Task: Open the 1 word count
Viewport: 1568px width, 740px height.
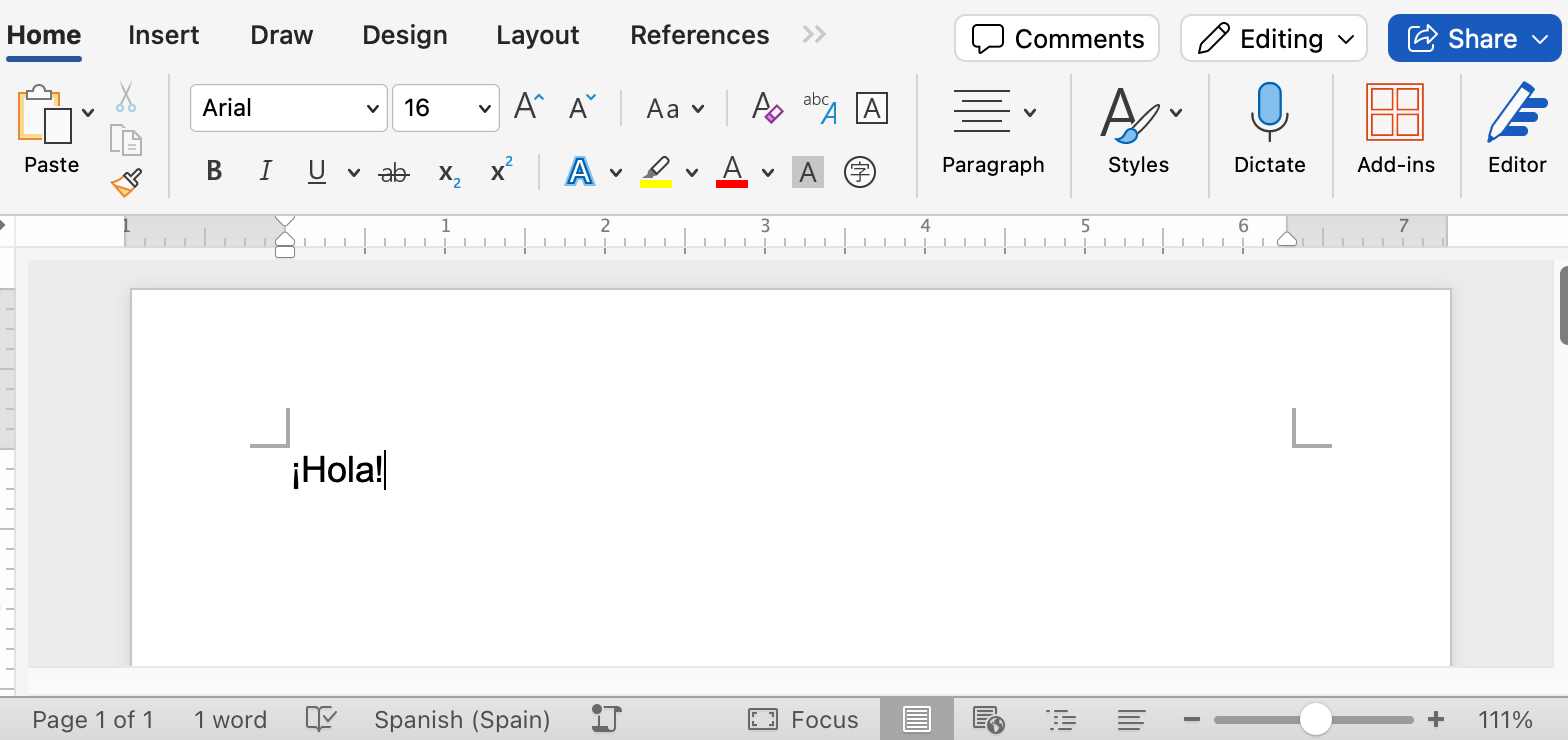Action: tap(230, 719)
